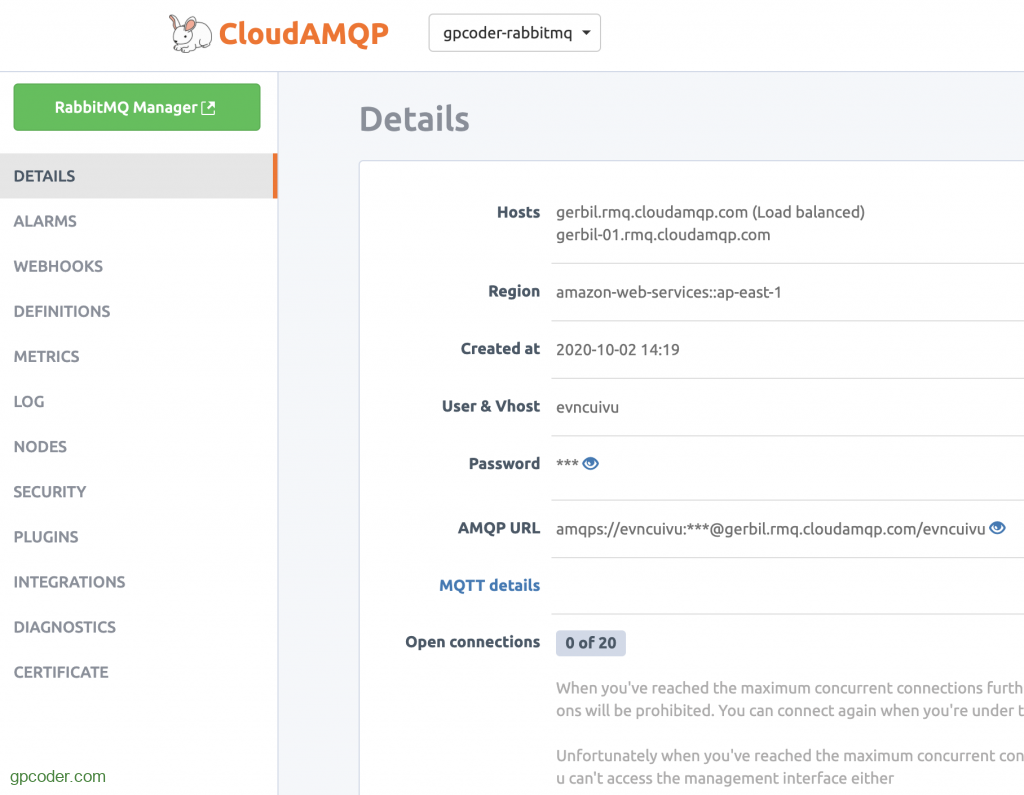Open the LOG section

coord(29,401)
